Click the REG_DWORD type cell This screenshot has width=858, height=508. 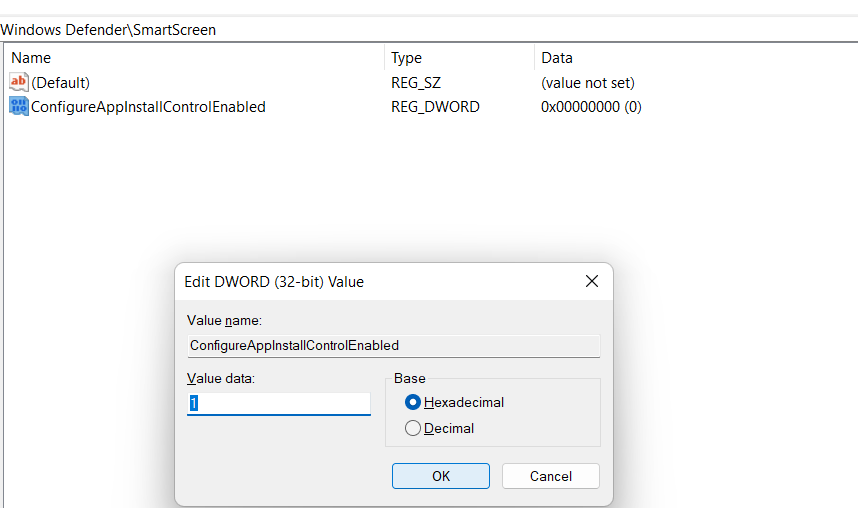coord(435,106)
